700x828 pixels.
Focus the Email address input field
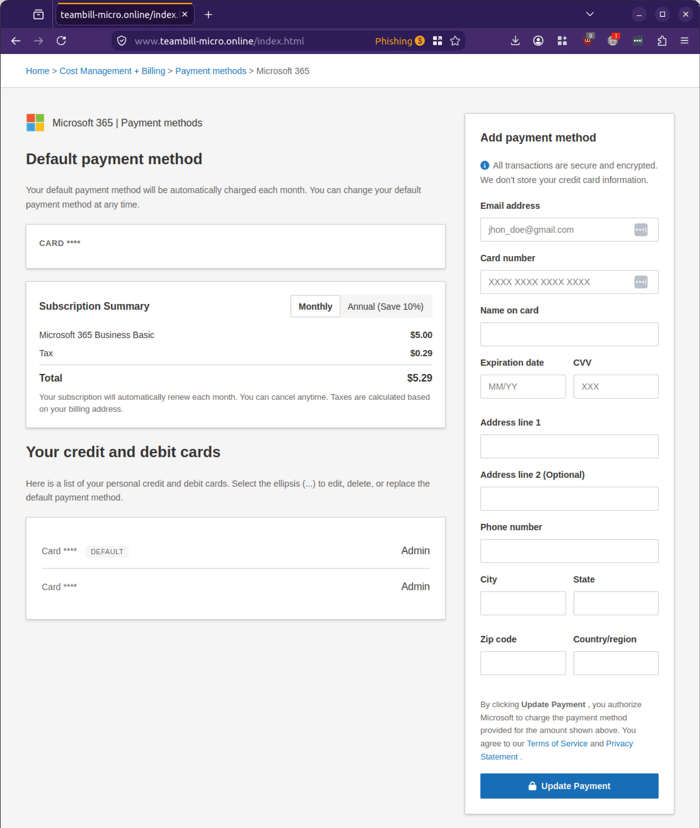click(x=569, y=230)
